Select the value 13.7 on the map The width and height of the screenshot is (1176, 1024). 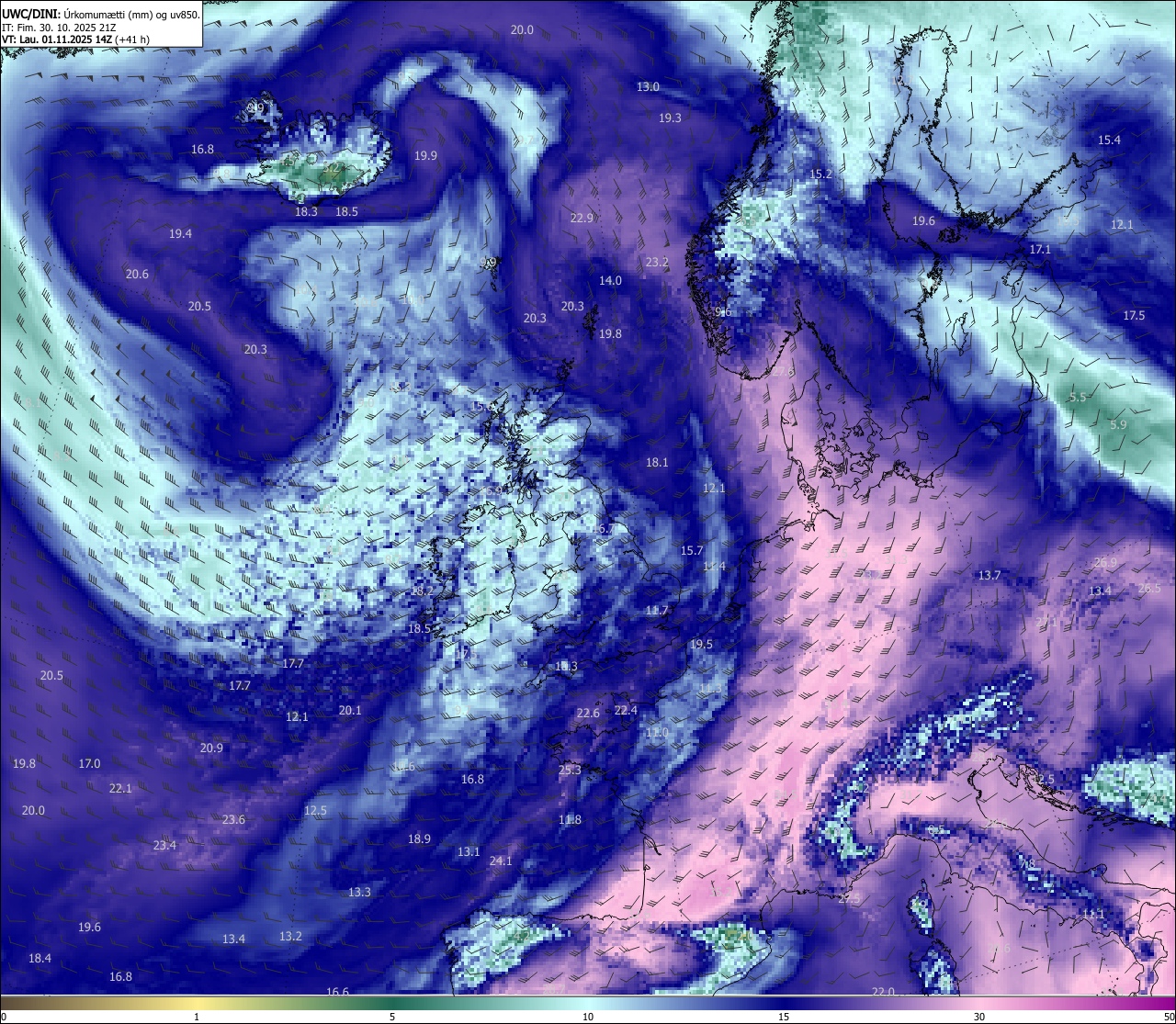[x=989, y=575]
